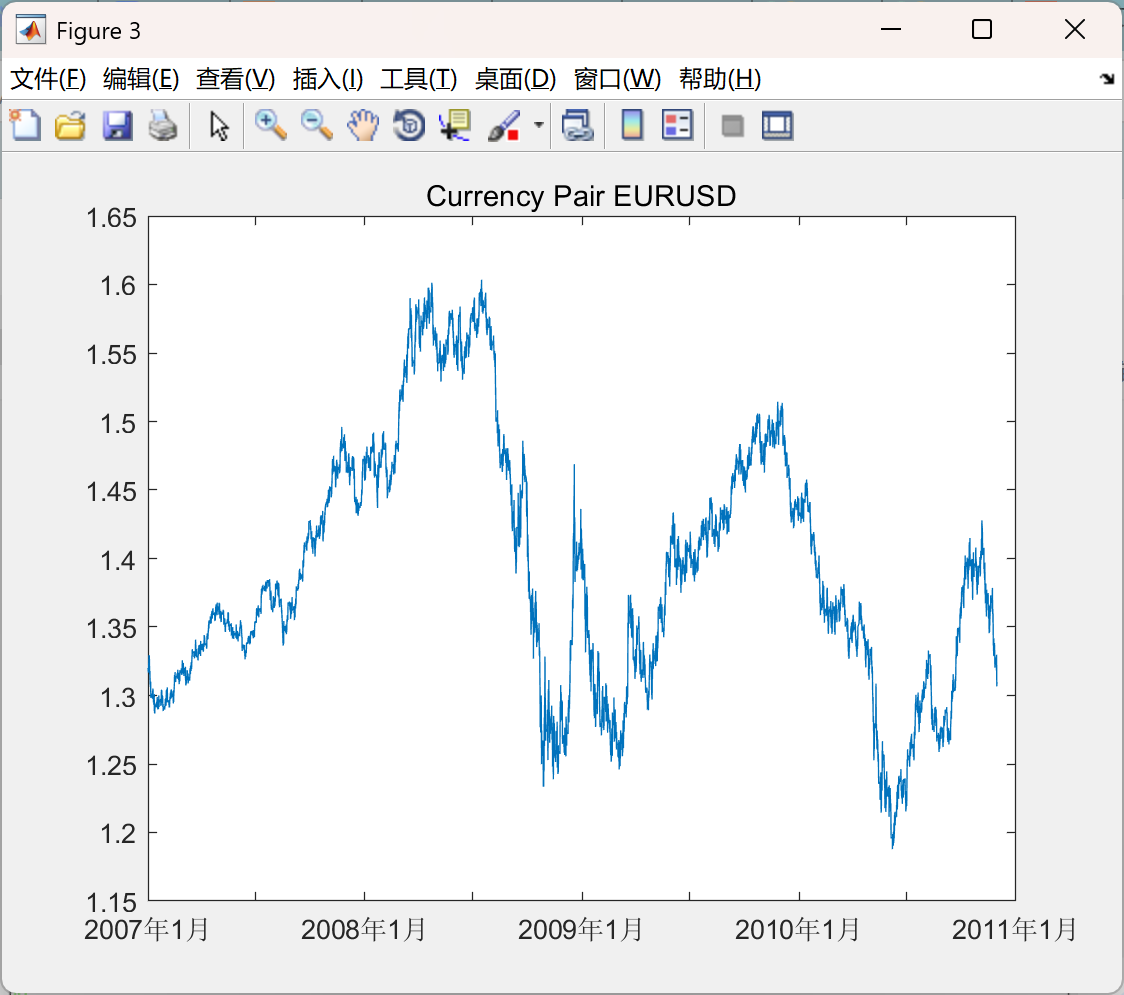1124x995 pixels.
Task: Click the MATLAB logo in title bar
Action: (31, 29)
